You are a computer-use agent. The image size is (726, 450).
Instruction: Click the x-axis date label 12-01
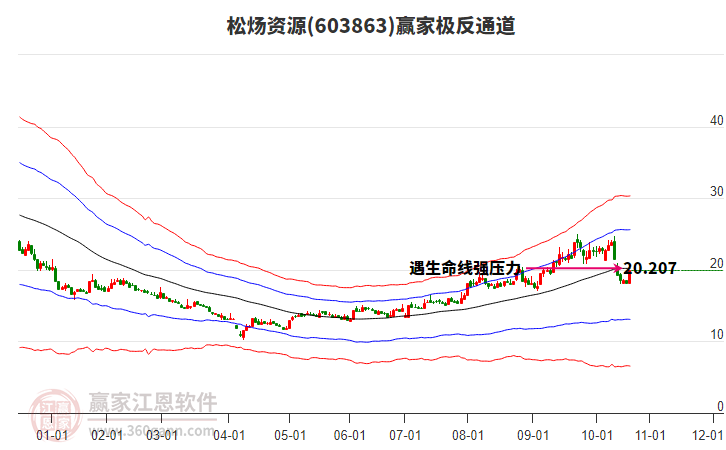[x=707, y=436]
